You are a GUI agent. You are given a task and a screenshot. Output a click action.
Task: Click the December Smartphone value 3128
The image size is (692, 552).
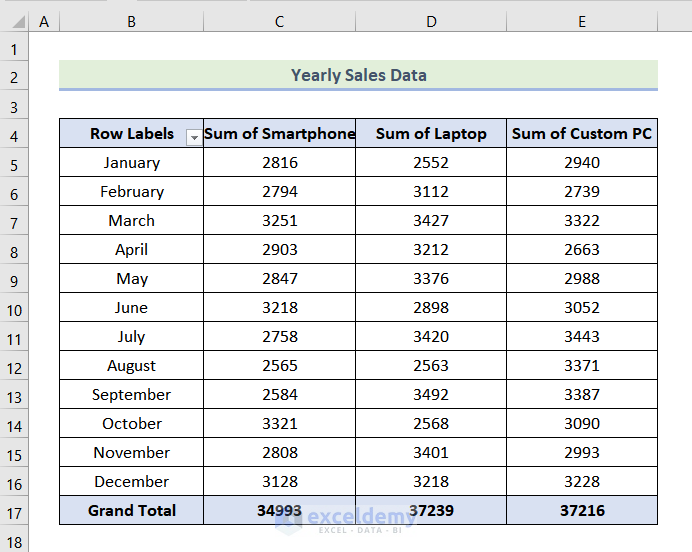pyautogui.click(x=279, y=482)
